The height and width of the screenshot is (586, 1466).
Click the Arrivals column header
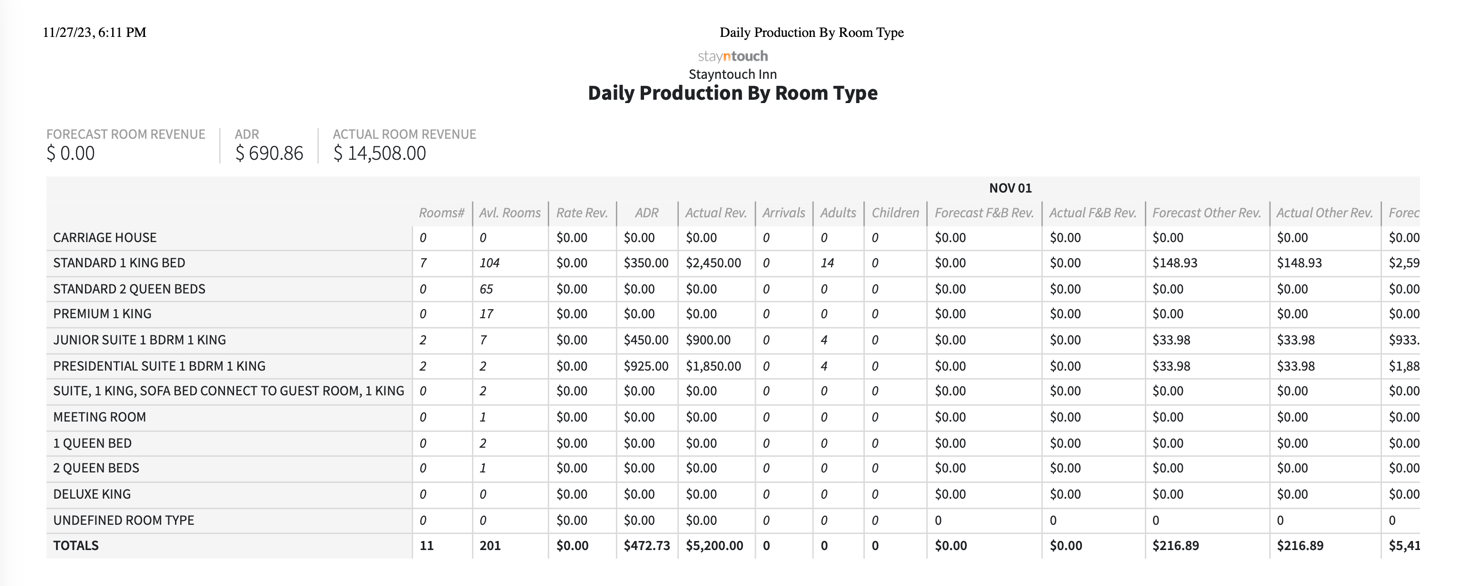pos(784,212)
